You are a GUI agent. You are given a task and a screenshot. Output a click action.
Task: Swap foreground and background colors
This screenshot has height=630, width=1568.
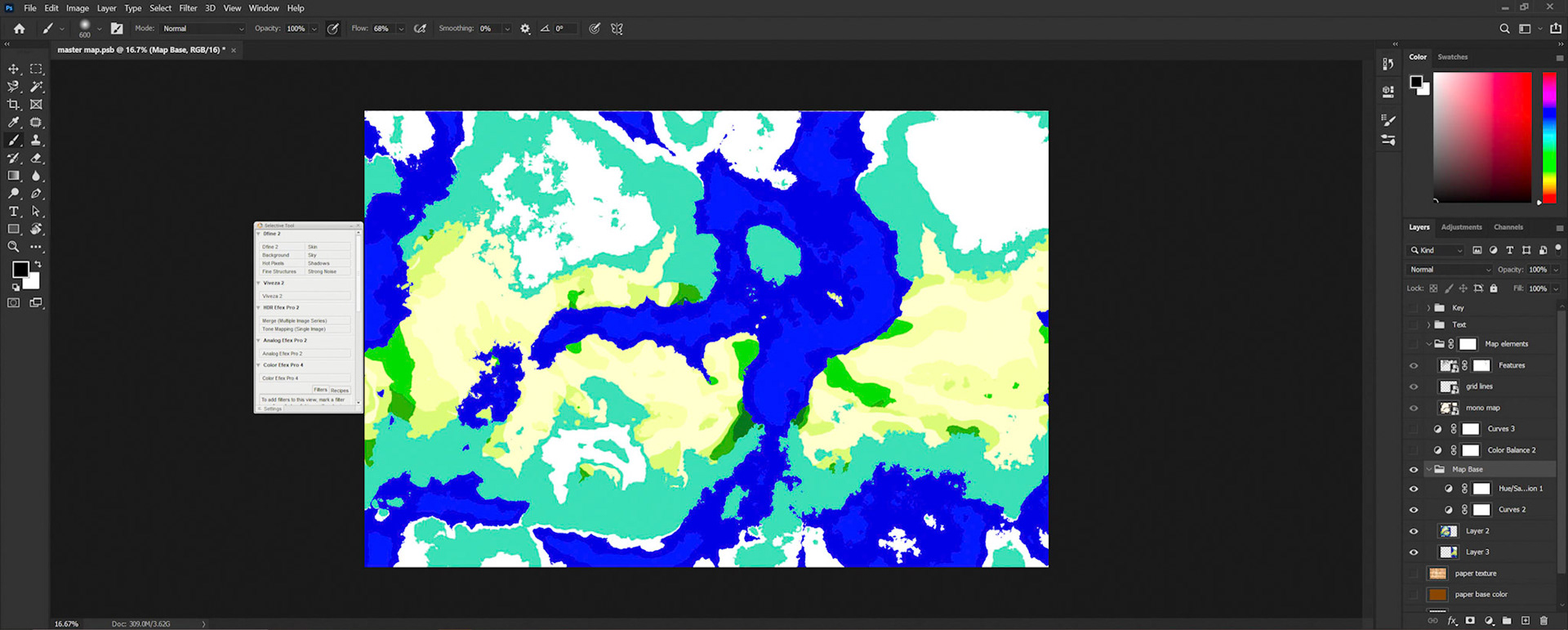(37, 265)
